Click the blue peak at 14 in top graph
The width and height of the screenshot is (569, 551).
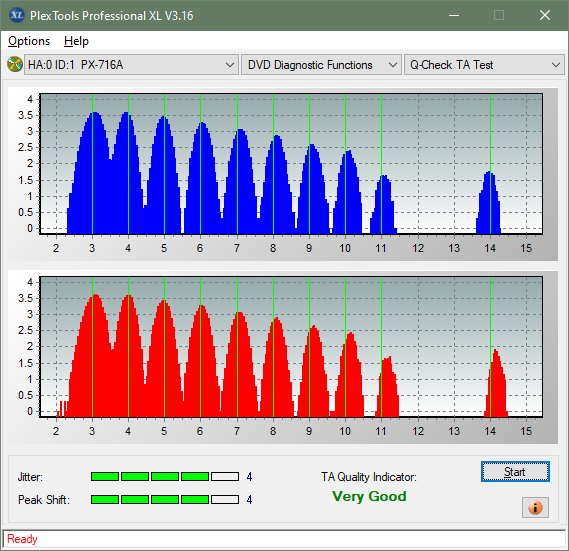[x=489, y=202]
